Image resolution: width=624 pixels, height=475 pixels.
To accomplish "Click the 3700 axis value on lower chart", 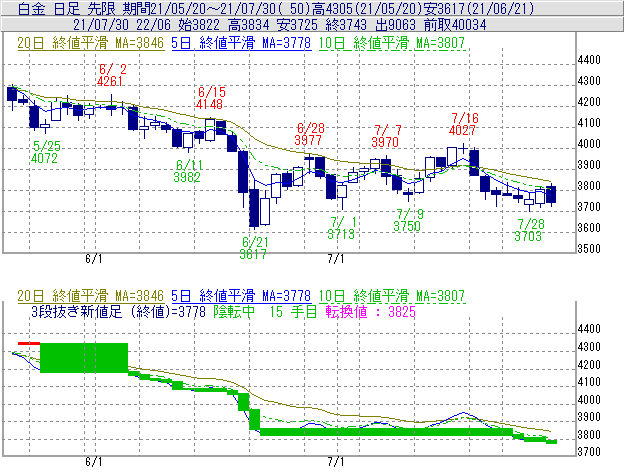I will click(x=589, y=452).
